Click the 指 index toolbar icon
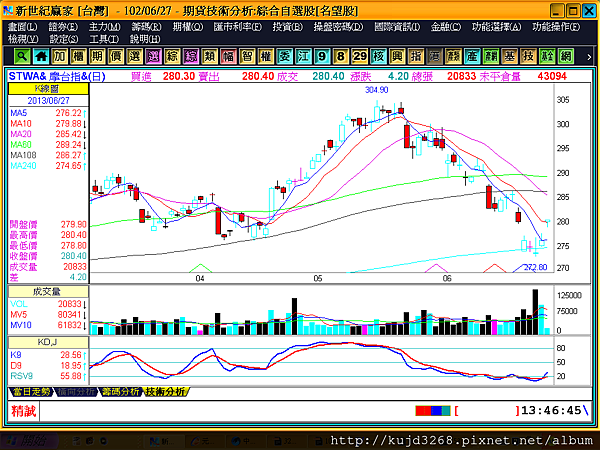Screen dimensions: 600x450 click(416, 57)
